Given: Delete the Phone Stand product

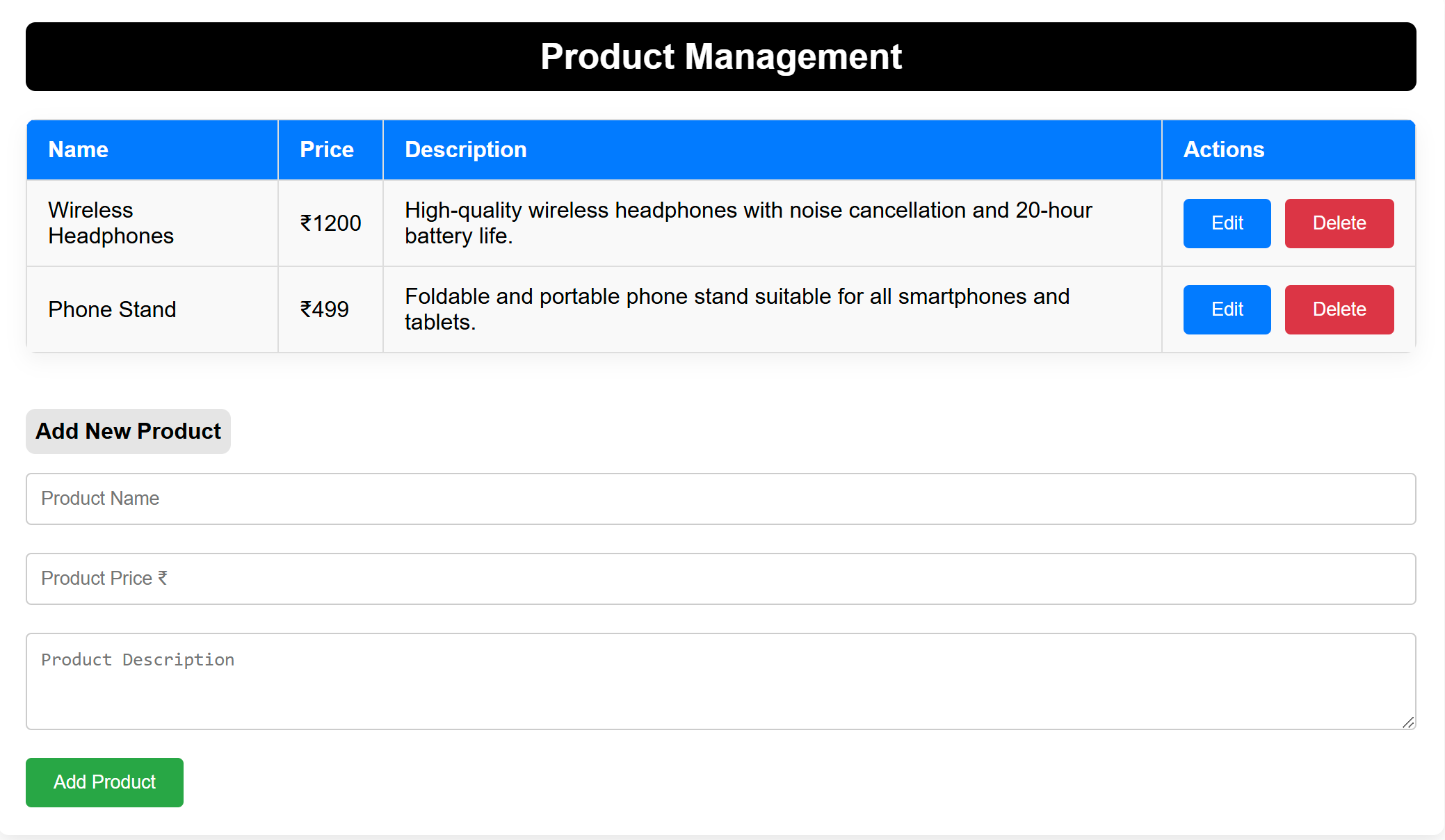Looking at the screenshot, I should pyautogui.click(x=1339, y=309).
